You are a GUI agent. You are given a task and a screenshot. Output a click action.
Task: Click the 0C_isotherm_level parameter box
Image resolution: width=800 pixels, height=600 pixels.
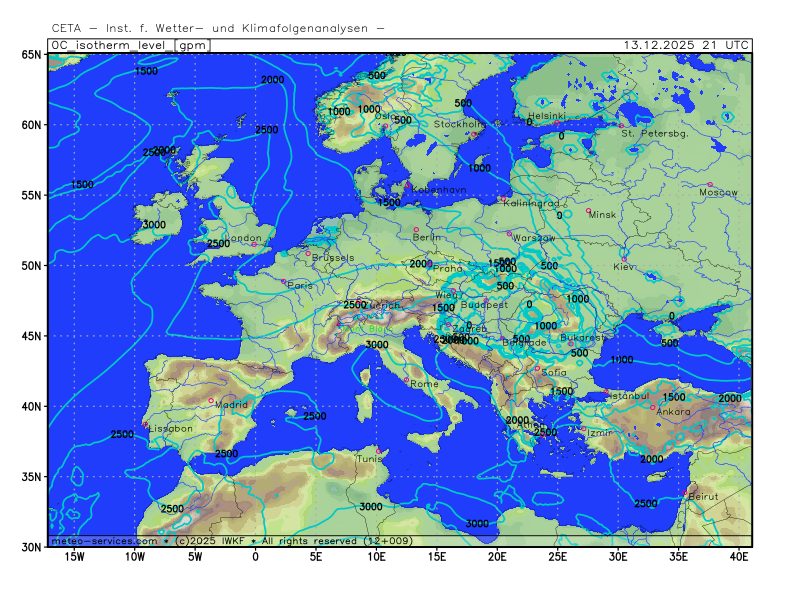pos(110,45)
